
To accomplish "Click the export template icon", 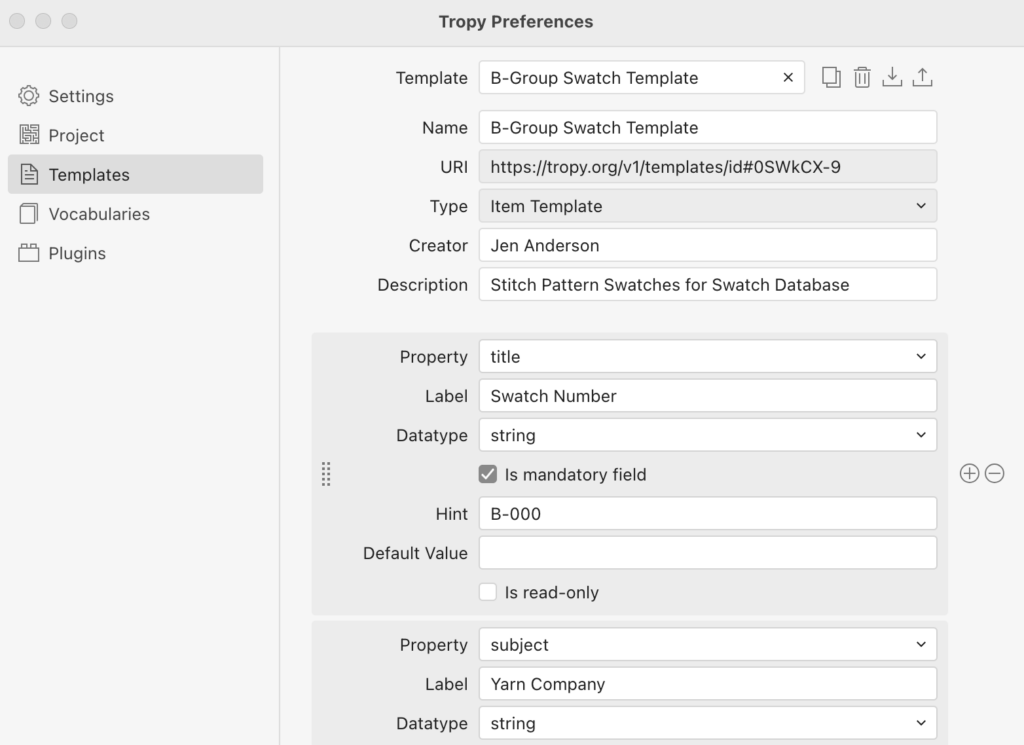I will [923, 78].
